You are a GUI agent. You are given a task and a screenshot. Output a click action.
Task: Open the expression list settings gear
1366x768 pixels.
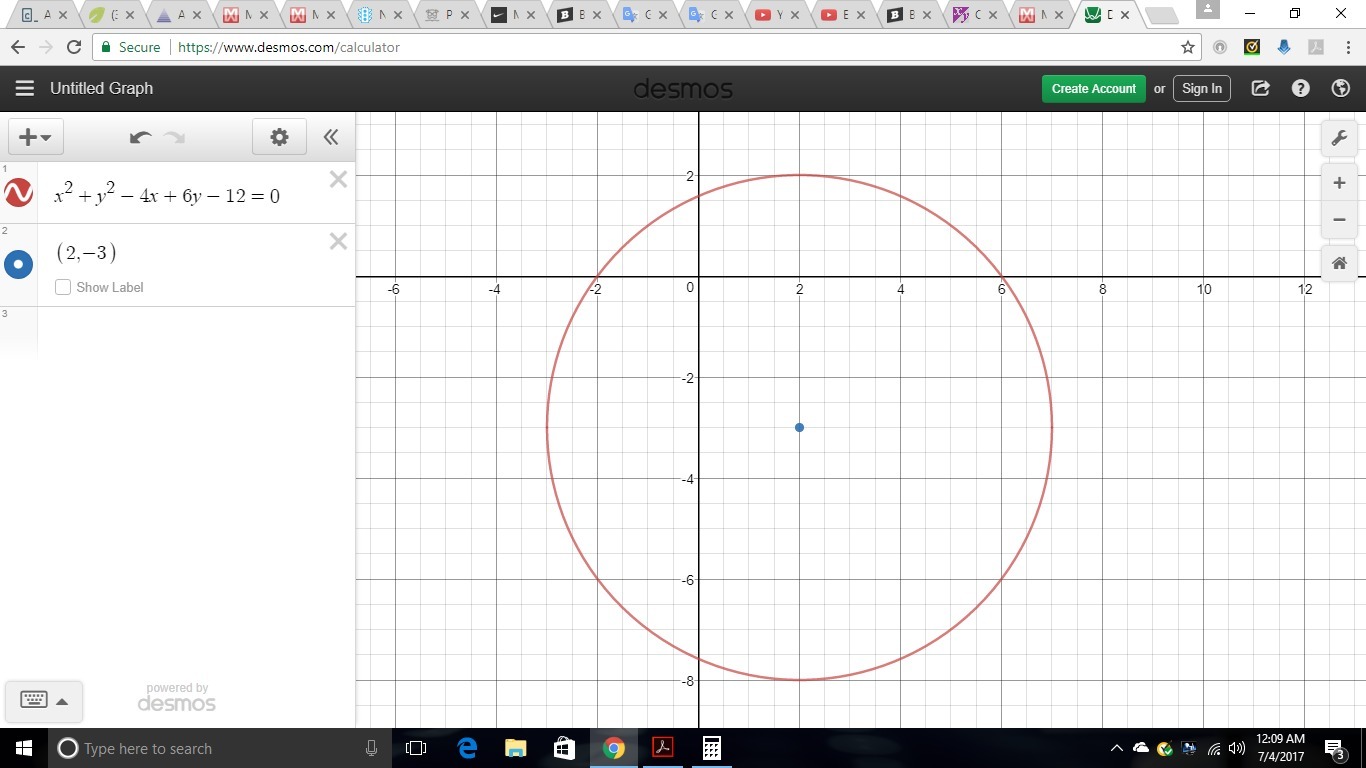tap(279, 137)
